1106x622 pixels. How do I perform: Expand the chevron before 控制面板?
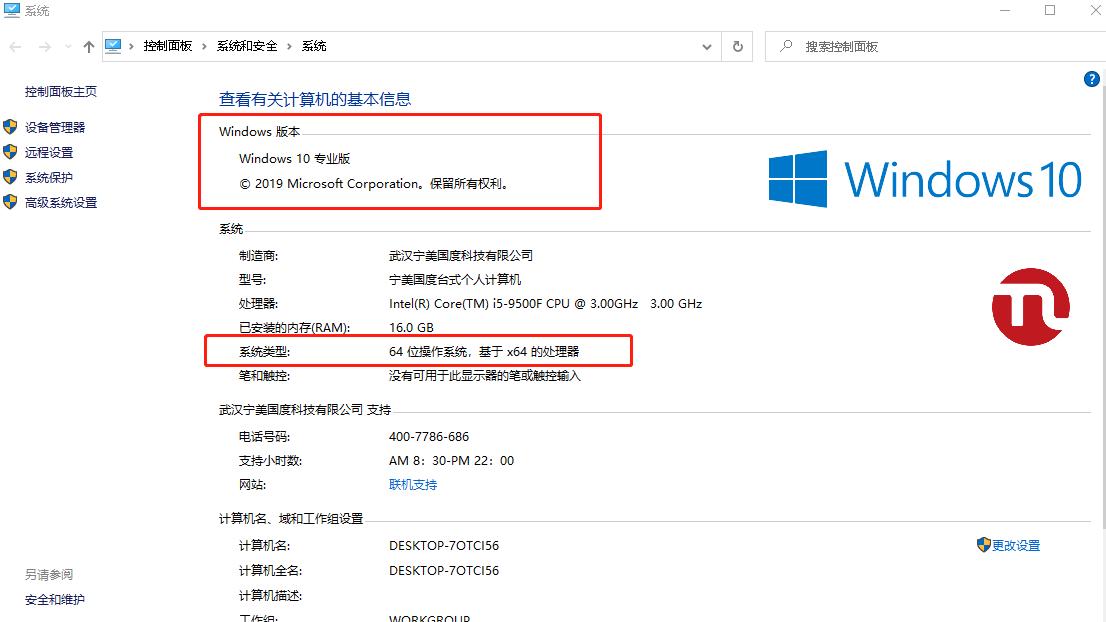tap(131, 47)
